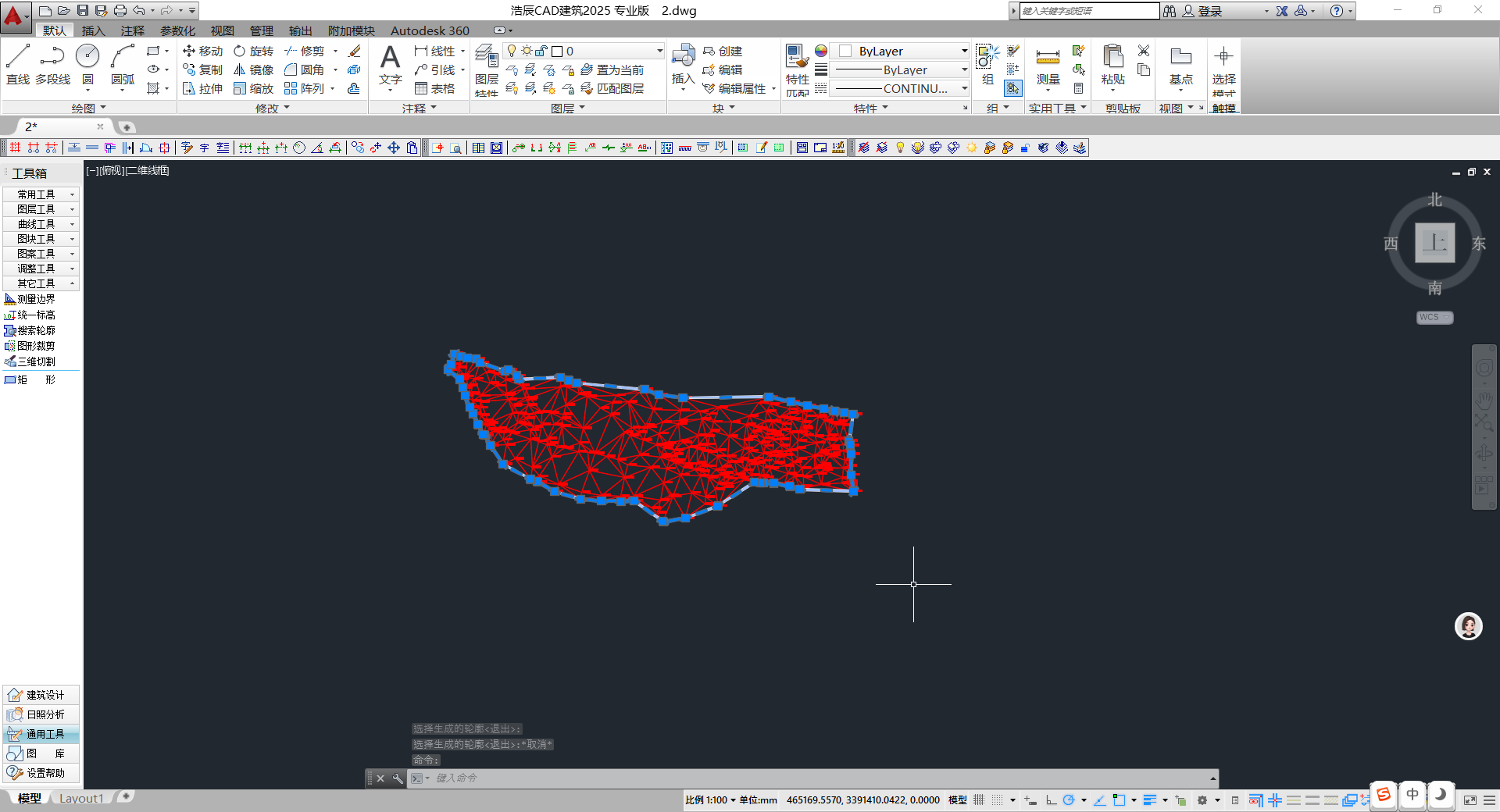The width and height of the screenshot is (1500, 812).
Task: Click the Mirror (镜像) tool
Action: pyautogui.click(x=253, y=69)
